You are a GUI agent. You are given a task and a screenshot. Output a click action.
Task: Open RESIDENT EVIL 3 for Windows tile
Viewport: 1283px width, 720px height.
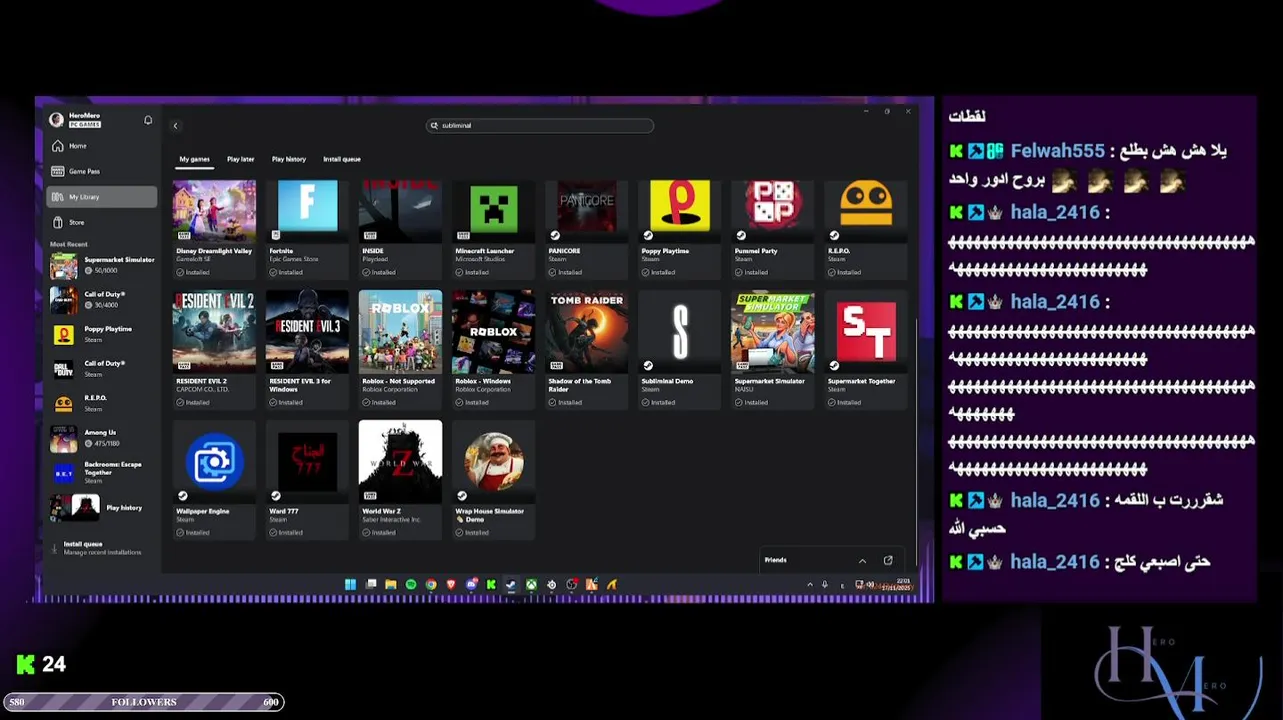[x=307, y=350]
